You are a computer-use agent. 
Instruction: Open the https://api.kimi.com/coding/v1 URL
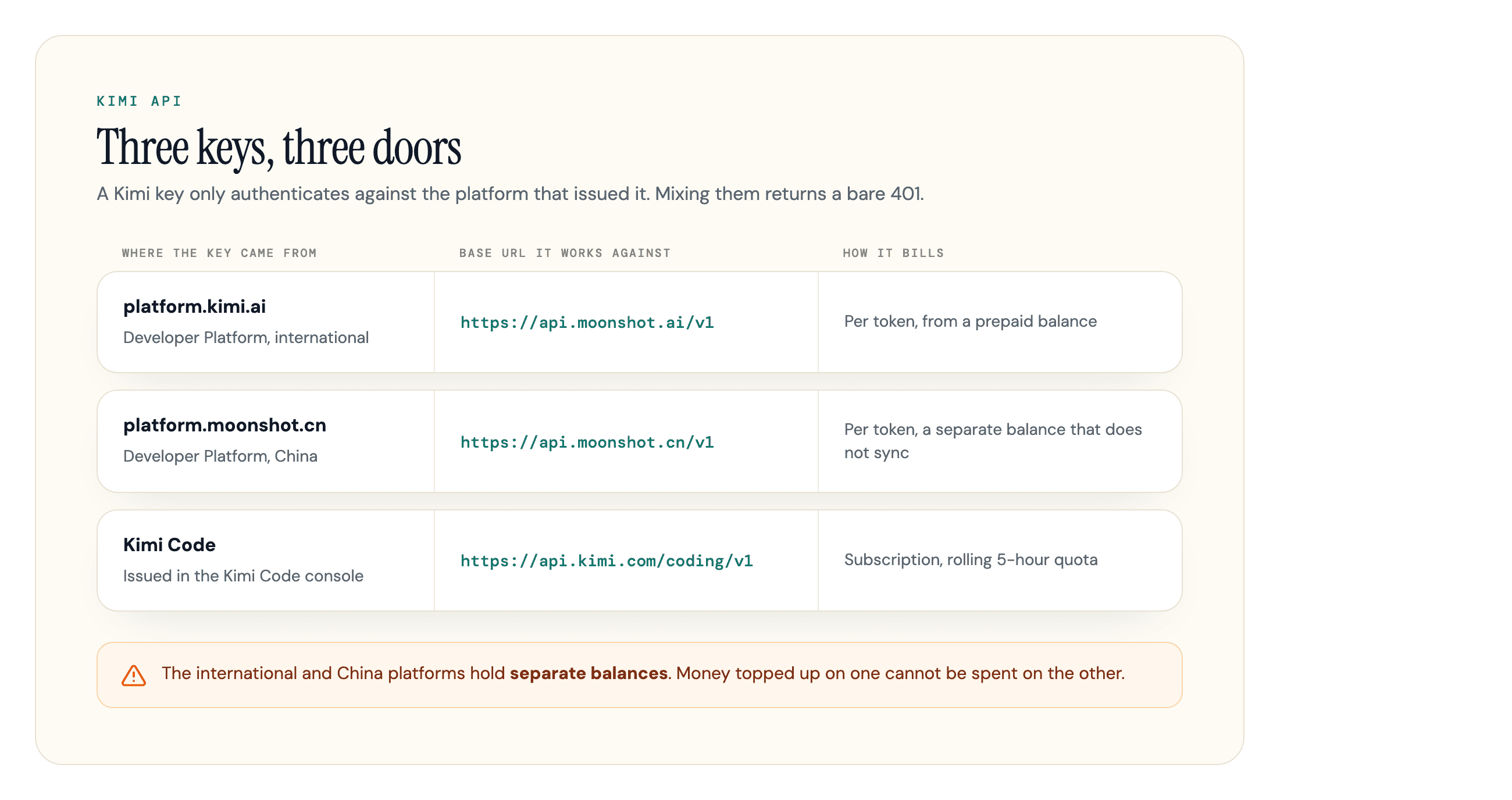point(607,560)
